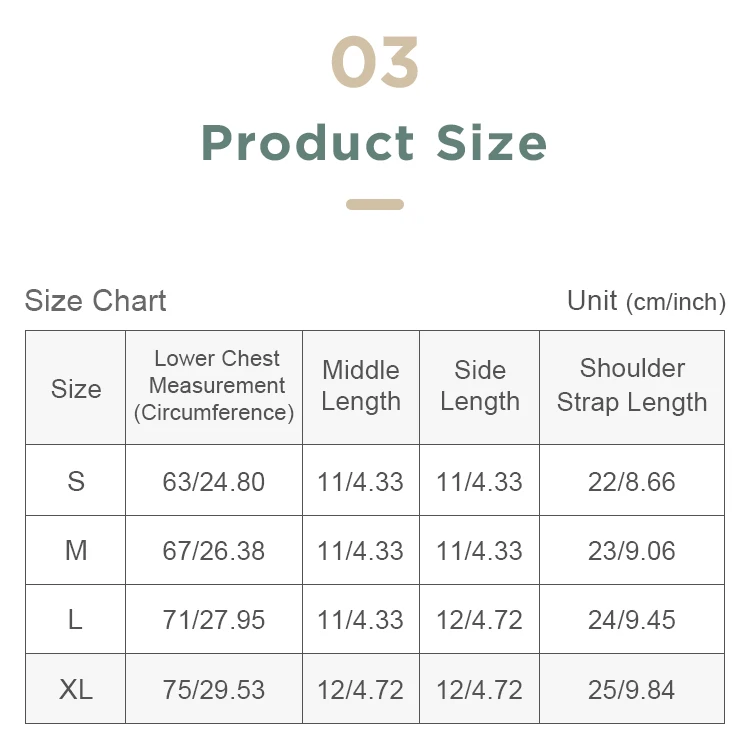Click the beige divider bar under title
Viewport: 750px width, 751px height.
coord(374,205)
